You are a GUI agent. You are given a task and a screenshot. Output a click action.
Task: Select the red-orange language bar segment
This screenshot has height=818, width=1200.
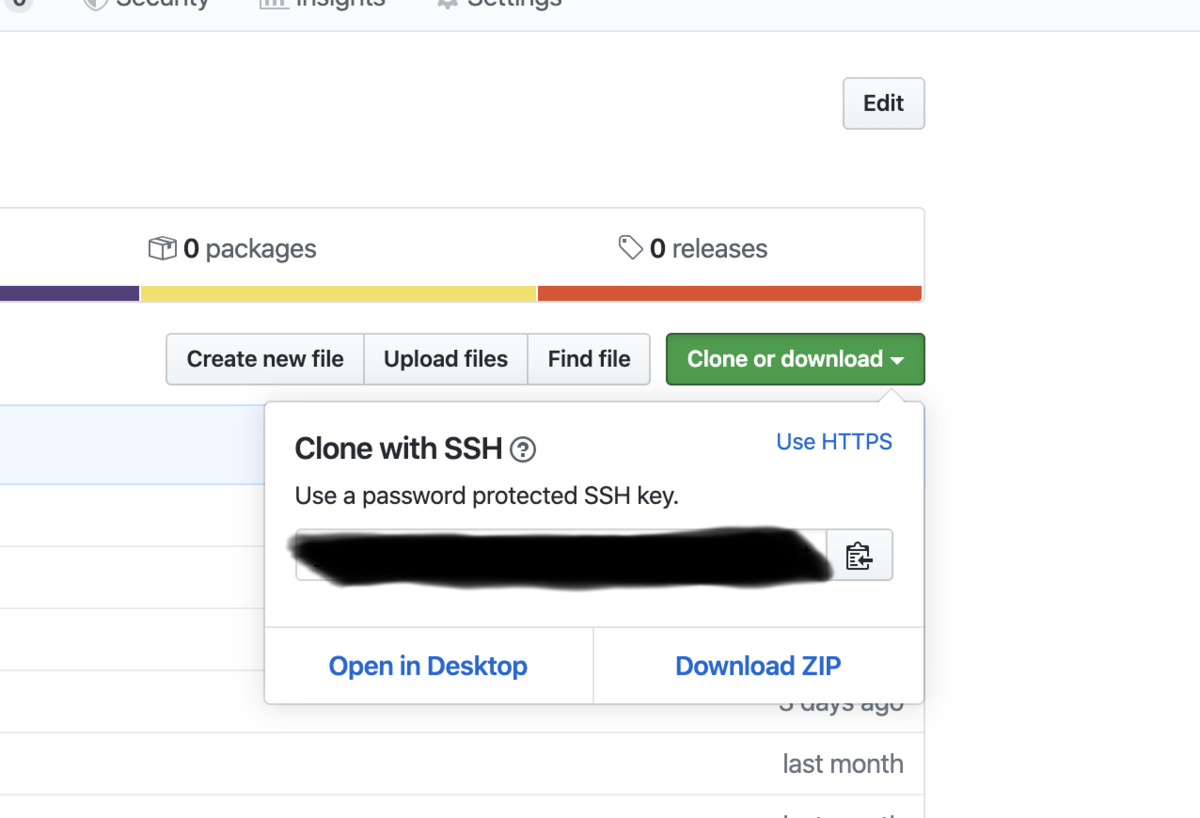pyautogui.click(x=729, y=293)
